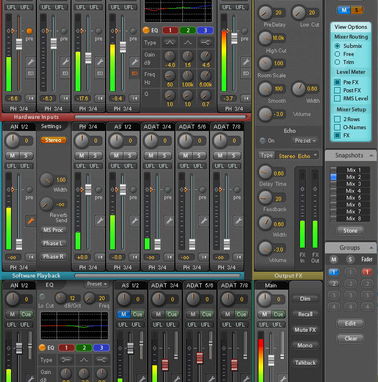Click the Dim button
Image resolution: width=378 pixels, height=382 pixels.
305,299
